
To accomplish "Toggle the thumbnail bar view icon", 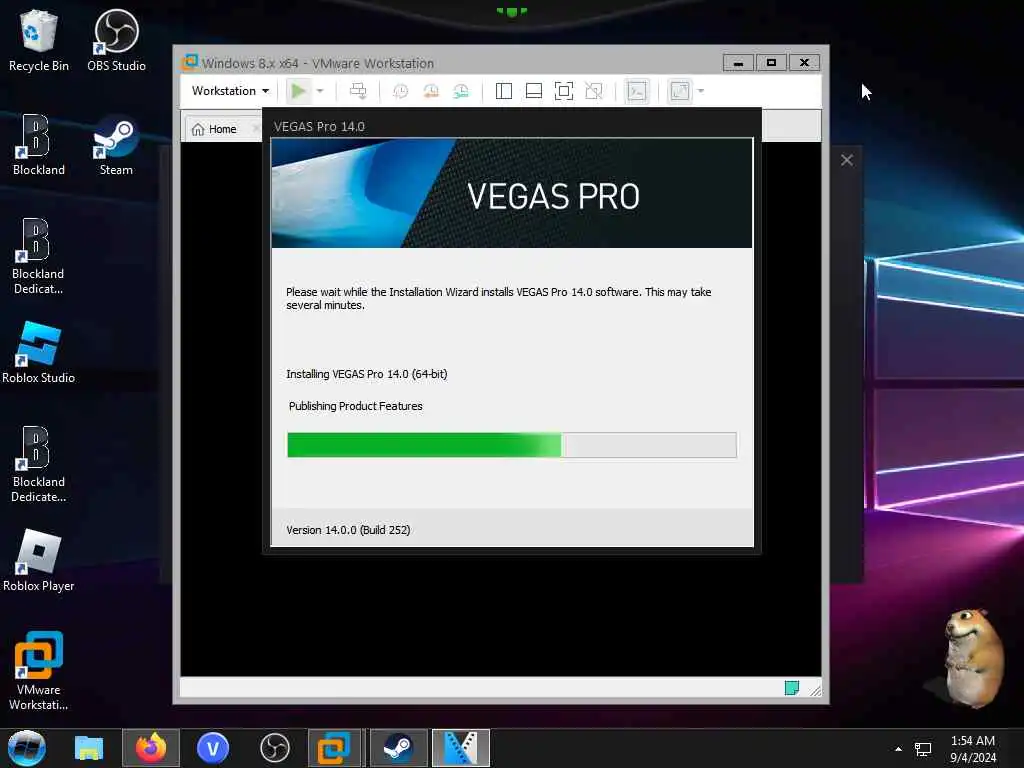I will tap(534, 91).
